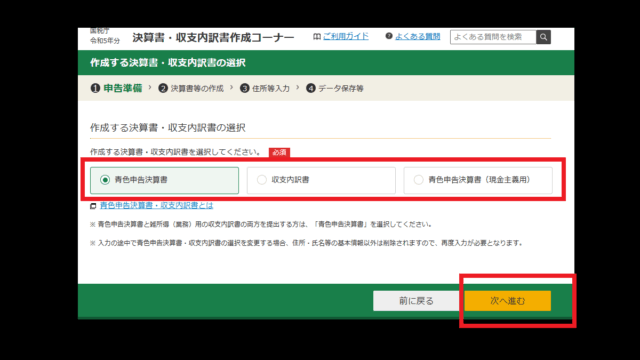The image size is (640, 360).
Task: Click step 1 申告準備 in progress bar
Action: [x=116, y=88]
